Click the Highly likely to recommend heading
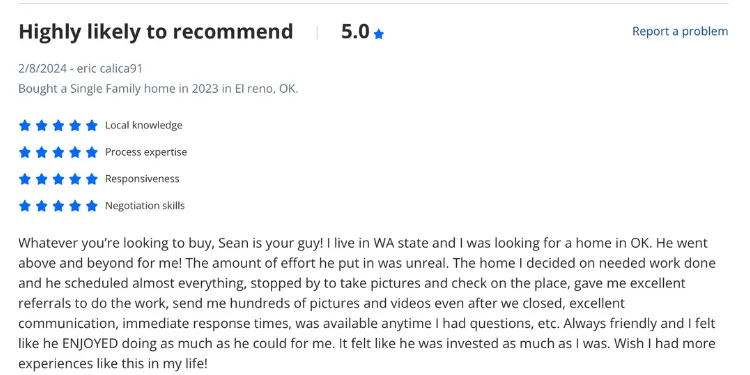The height and width of the screenshot is (375, 750). 155,32
